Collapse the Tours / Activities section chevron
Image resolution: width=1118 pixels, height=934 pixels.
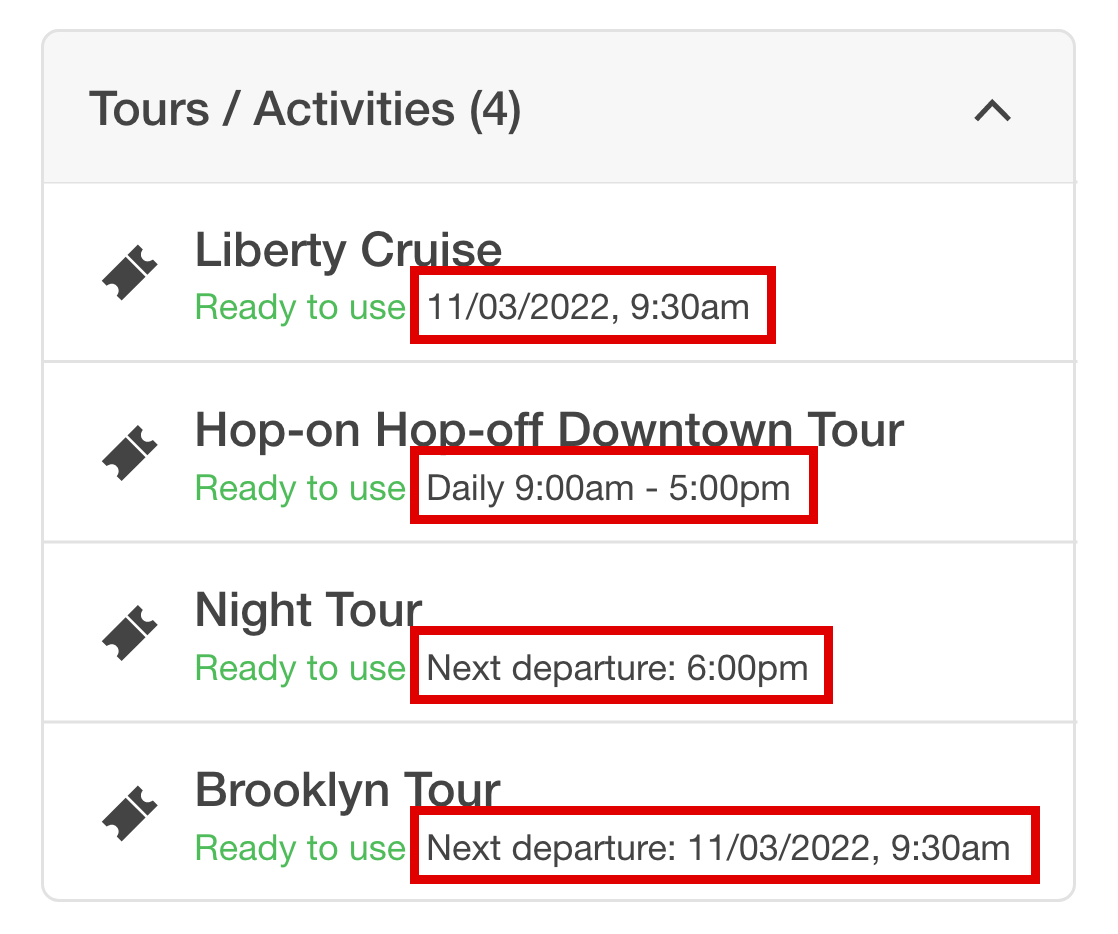[x=993, y=111]
